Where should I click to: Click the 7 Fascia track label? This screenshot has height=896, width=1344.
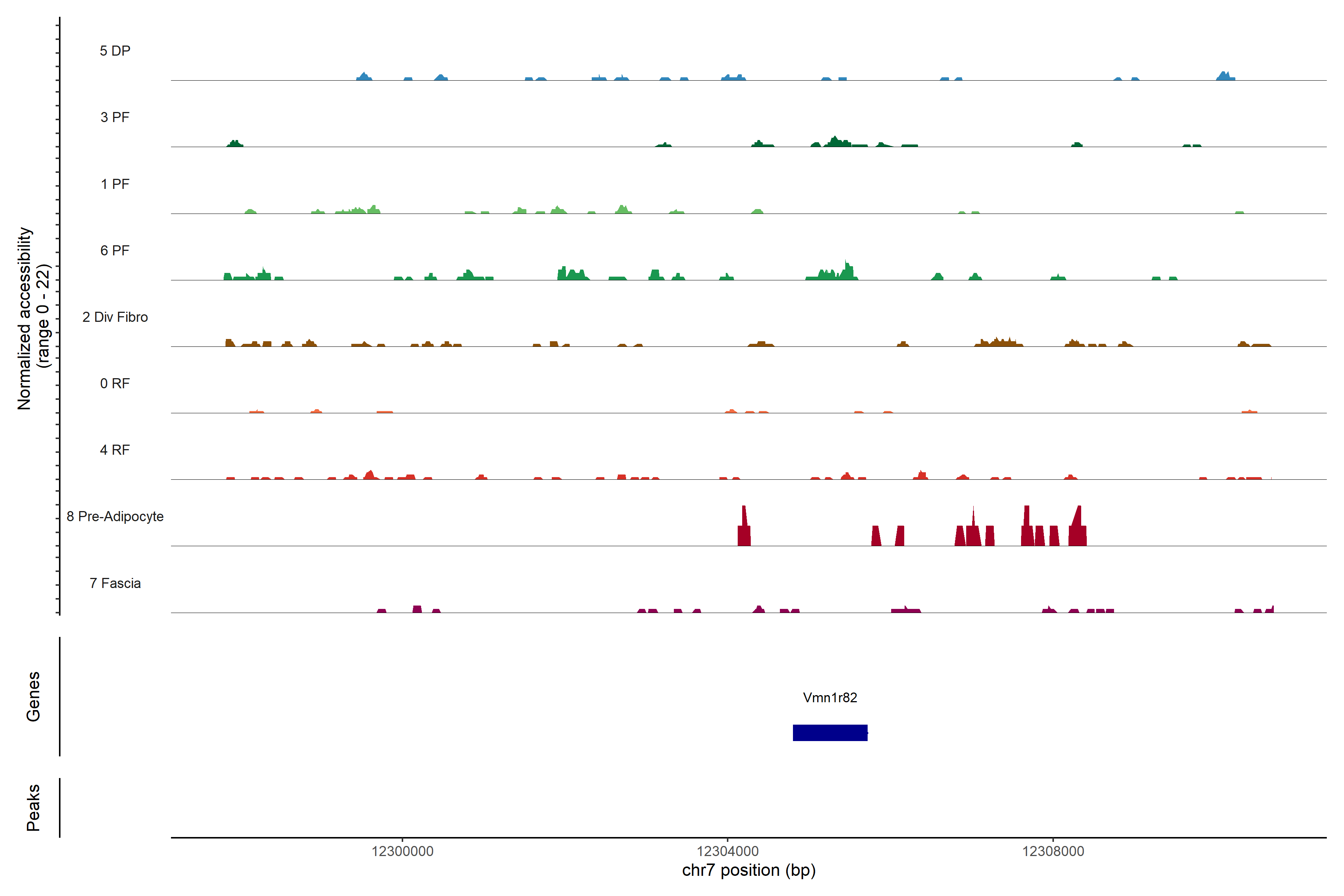pyautogui.click(x=115, y=583)
